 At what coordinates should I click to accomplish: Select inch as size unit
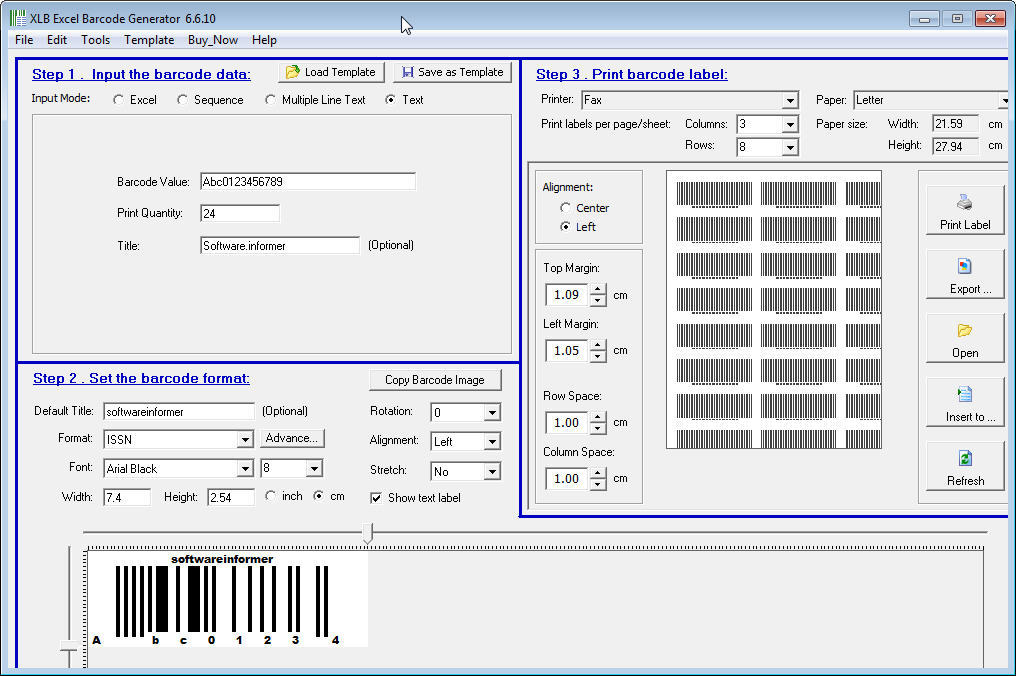click(270, 496)
